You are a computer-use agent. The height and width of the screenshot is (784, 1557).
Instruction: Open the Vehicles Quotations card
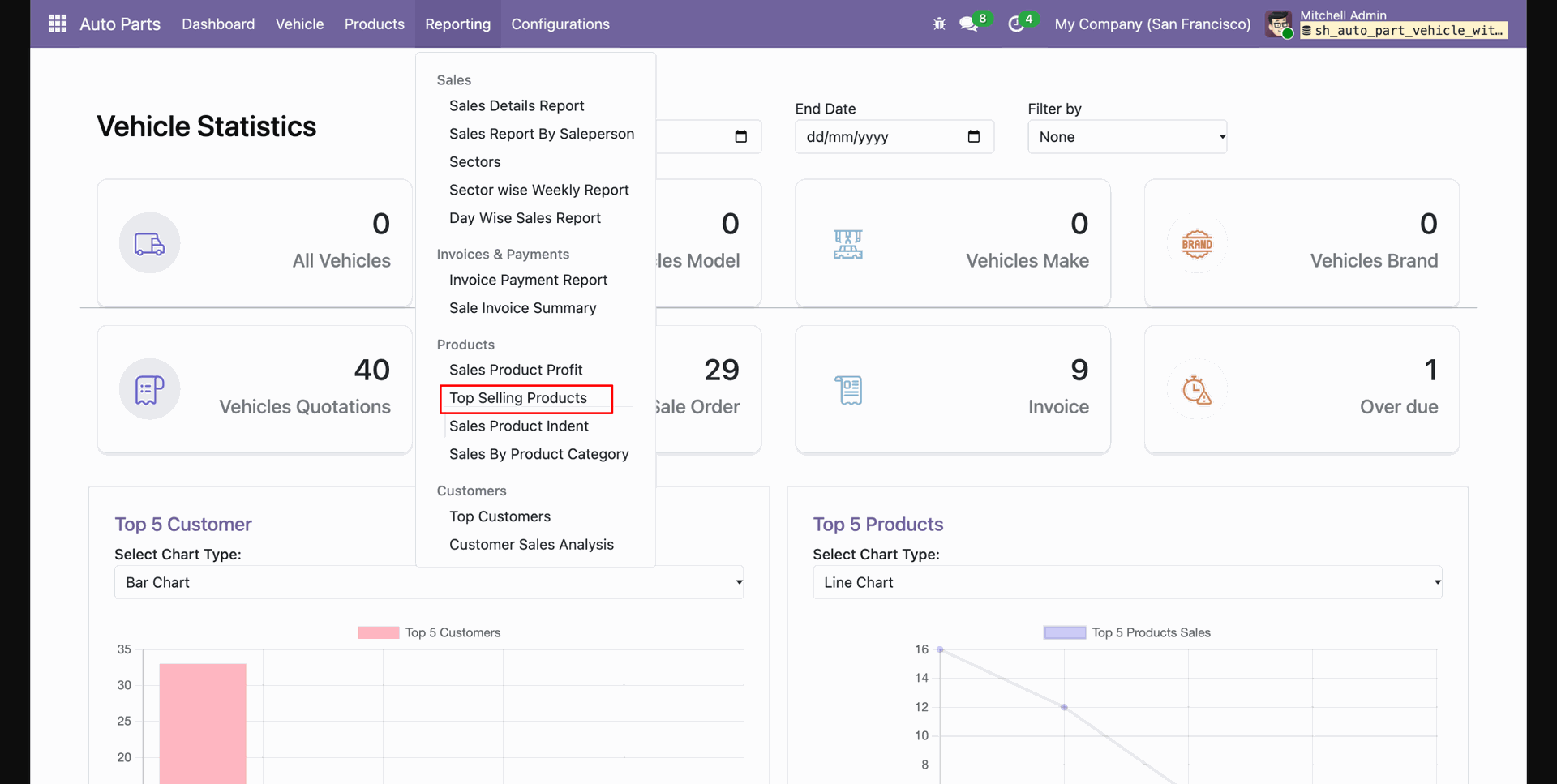255,389
